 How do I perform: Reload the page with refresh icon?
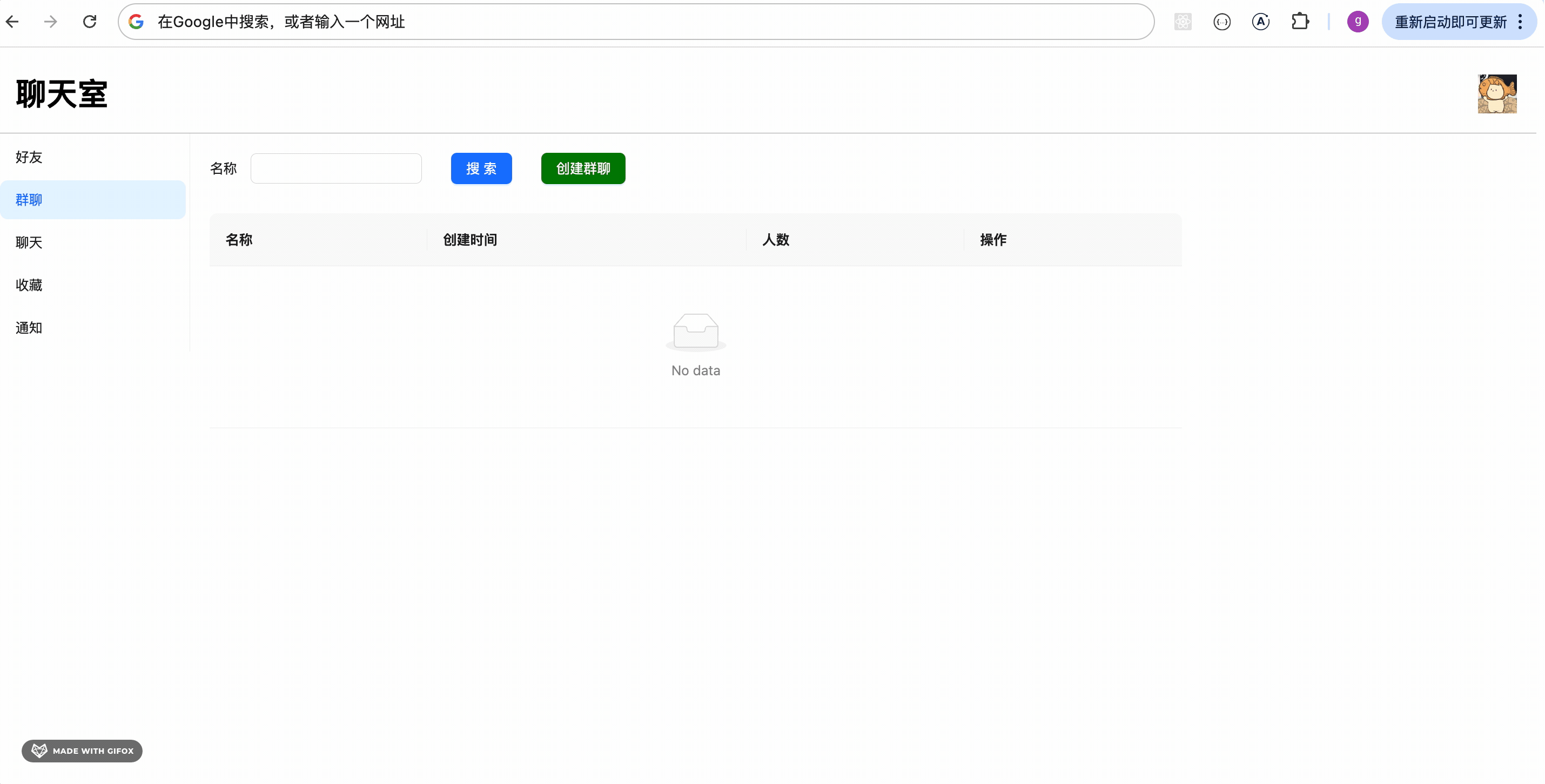[x=90, y=22]
